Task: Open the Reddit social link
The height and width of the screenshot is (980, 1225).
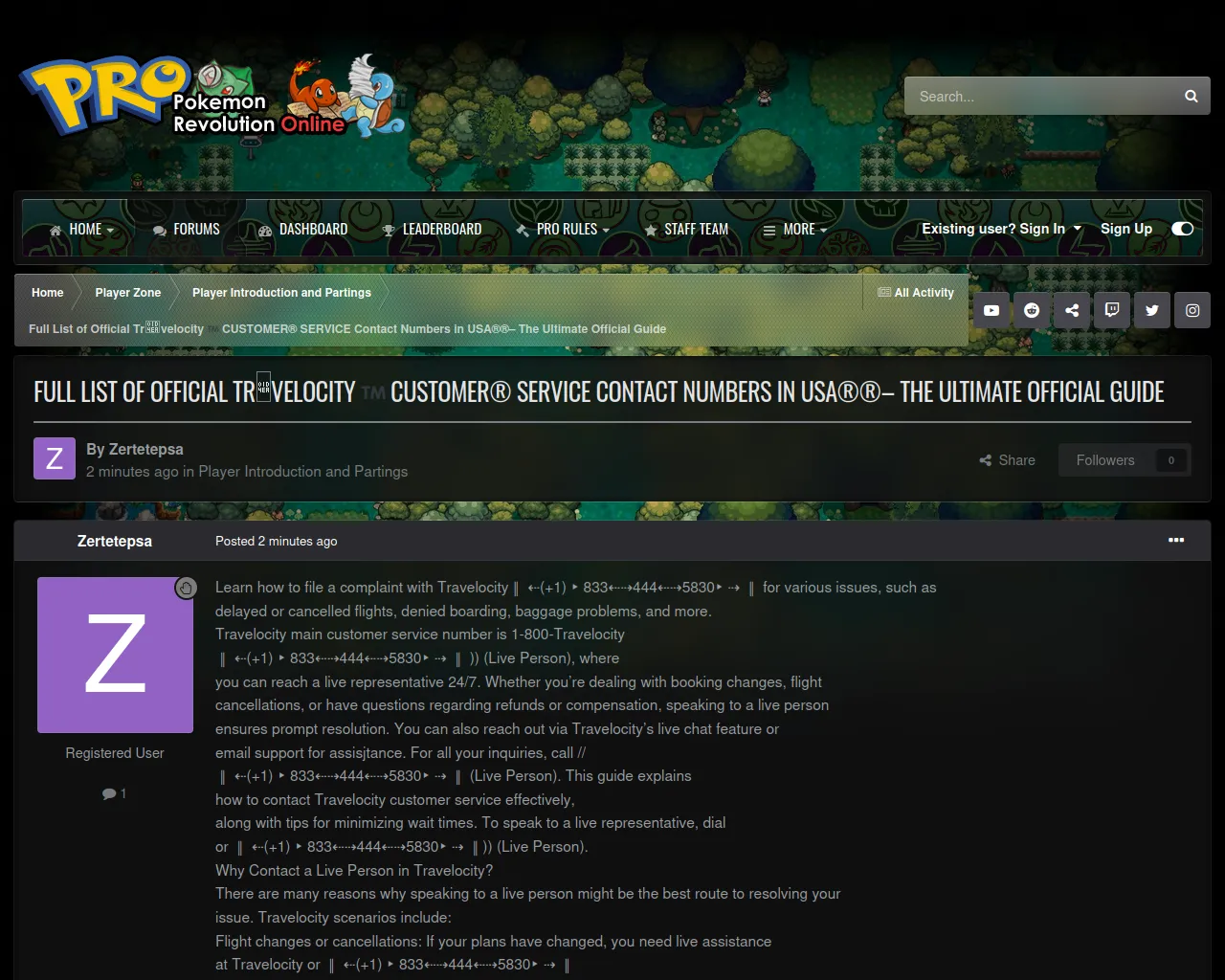Action: click(x=1032, y=310)
